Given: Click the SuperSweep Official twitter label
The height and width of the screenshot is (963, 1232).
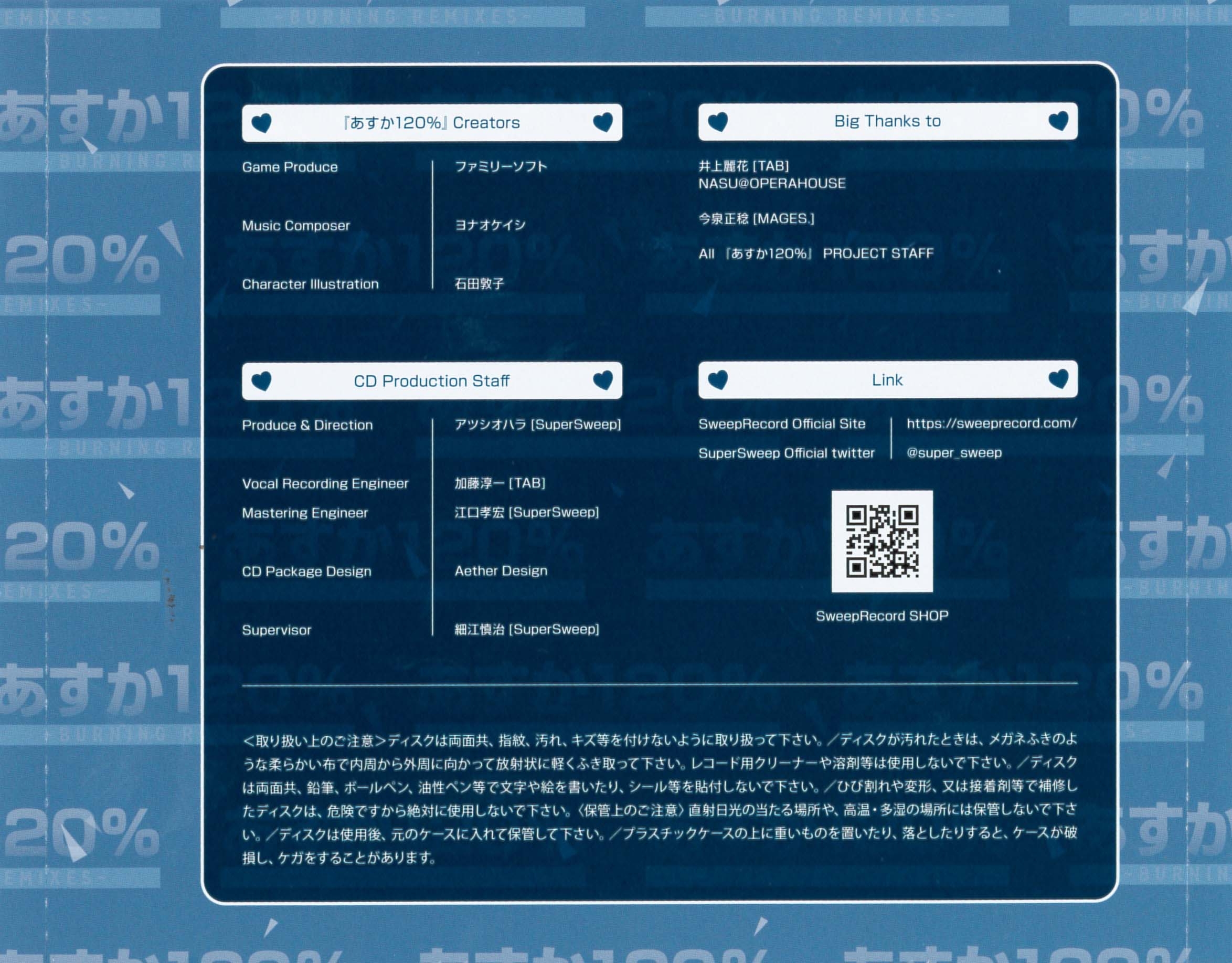Looking at the screenshot, I should pos(787,453).
